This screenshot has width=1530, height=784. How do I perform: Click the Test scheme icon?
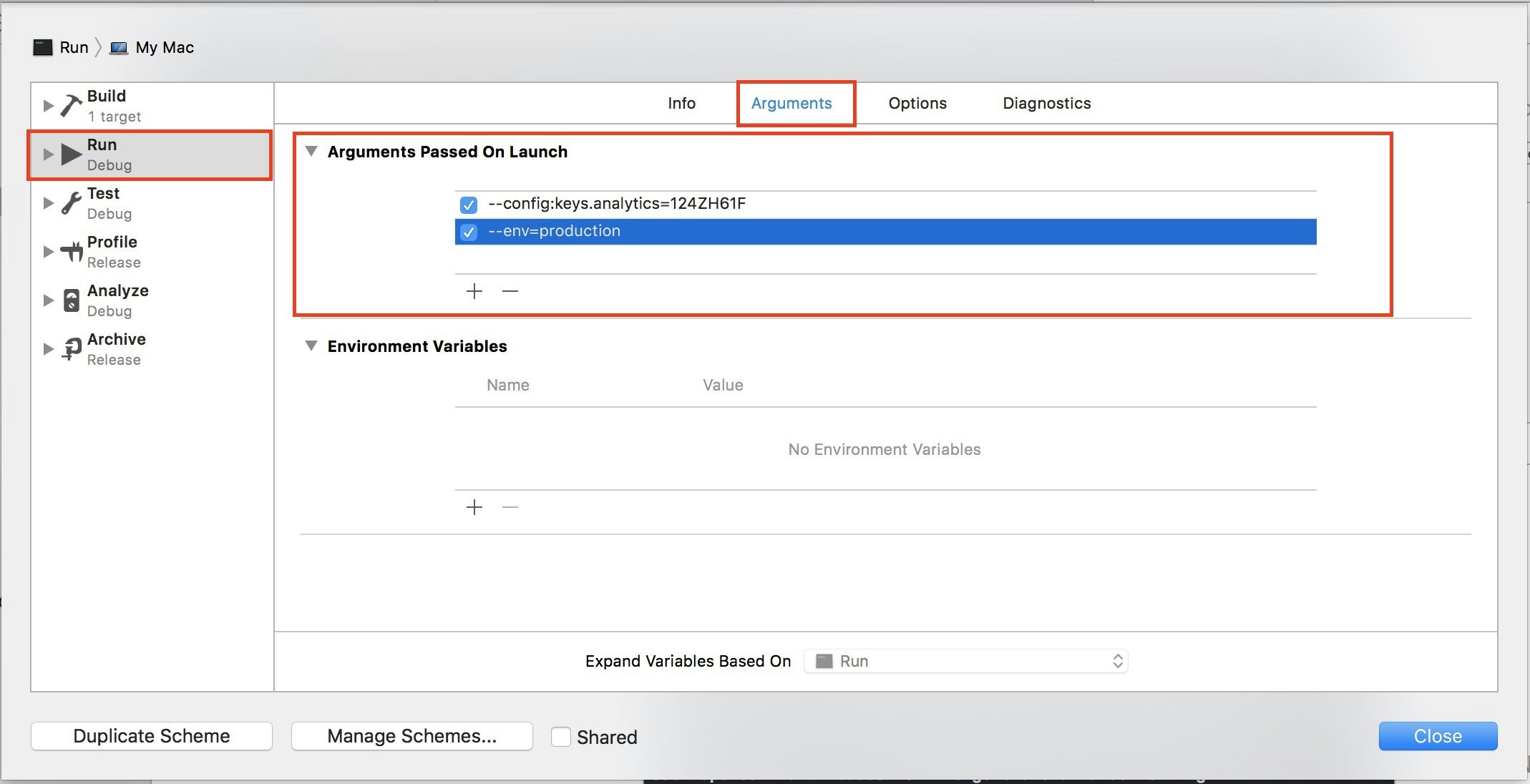coord(71,201)
